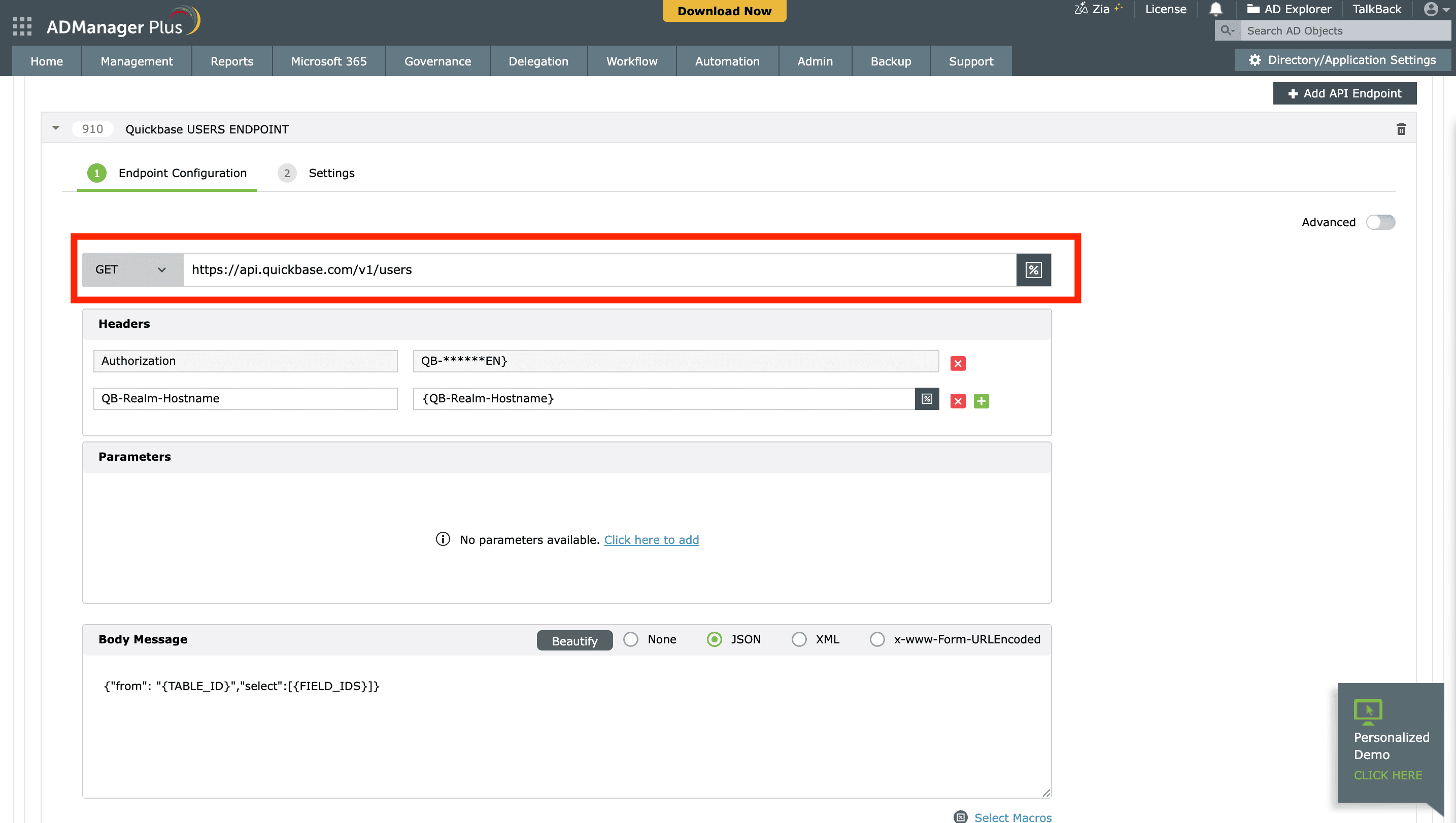Click the Download Now button
Image resolution: width=1456 pixels, height=823 pixels.
724,11
